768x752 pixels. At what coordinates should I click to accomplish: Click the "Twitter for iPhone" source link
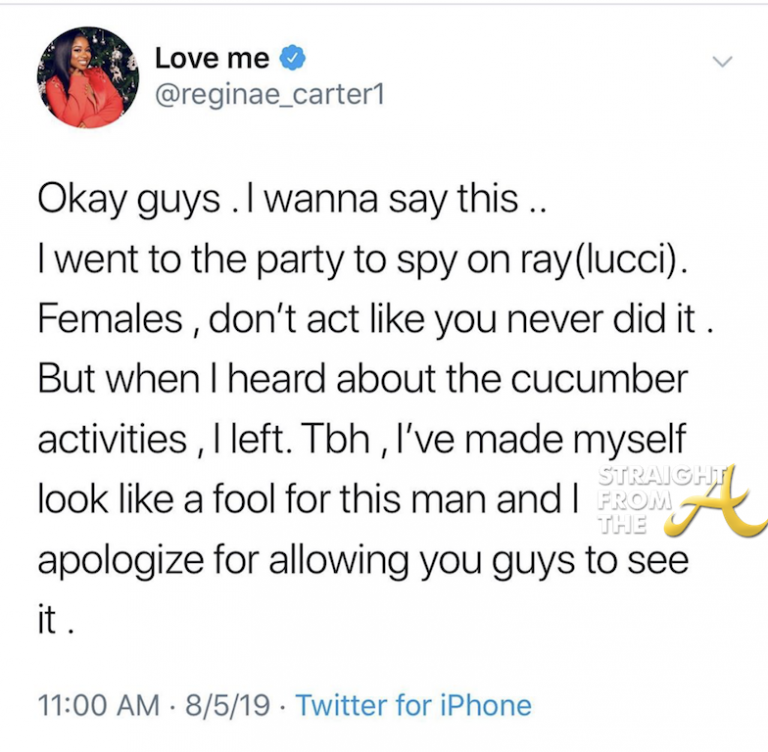coord(414,705)
